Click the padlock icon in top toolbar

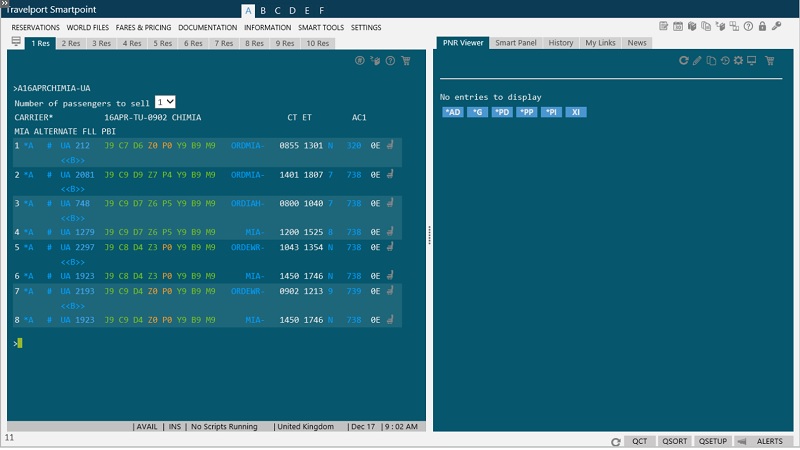tap(763, 25)
